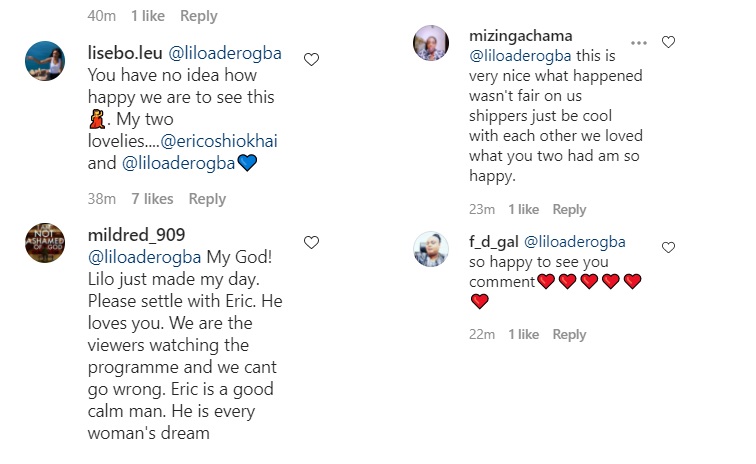The height and width of the screenshot is (464, 756).
Task: Like mizingachama's comment with heart icon
Action: click(x=669, y=43)
